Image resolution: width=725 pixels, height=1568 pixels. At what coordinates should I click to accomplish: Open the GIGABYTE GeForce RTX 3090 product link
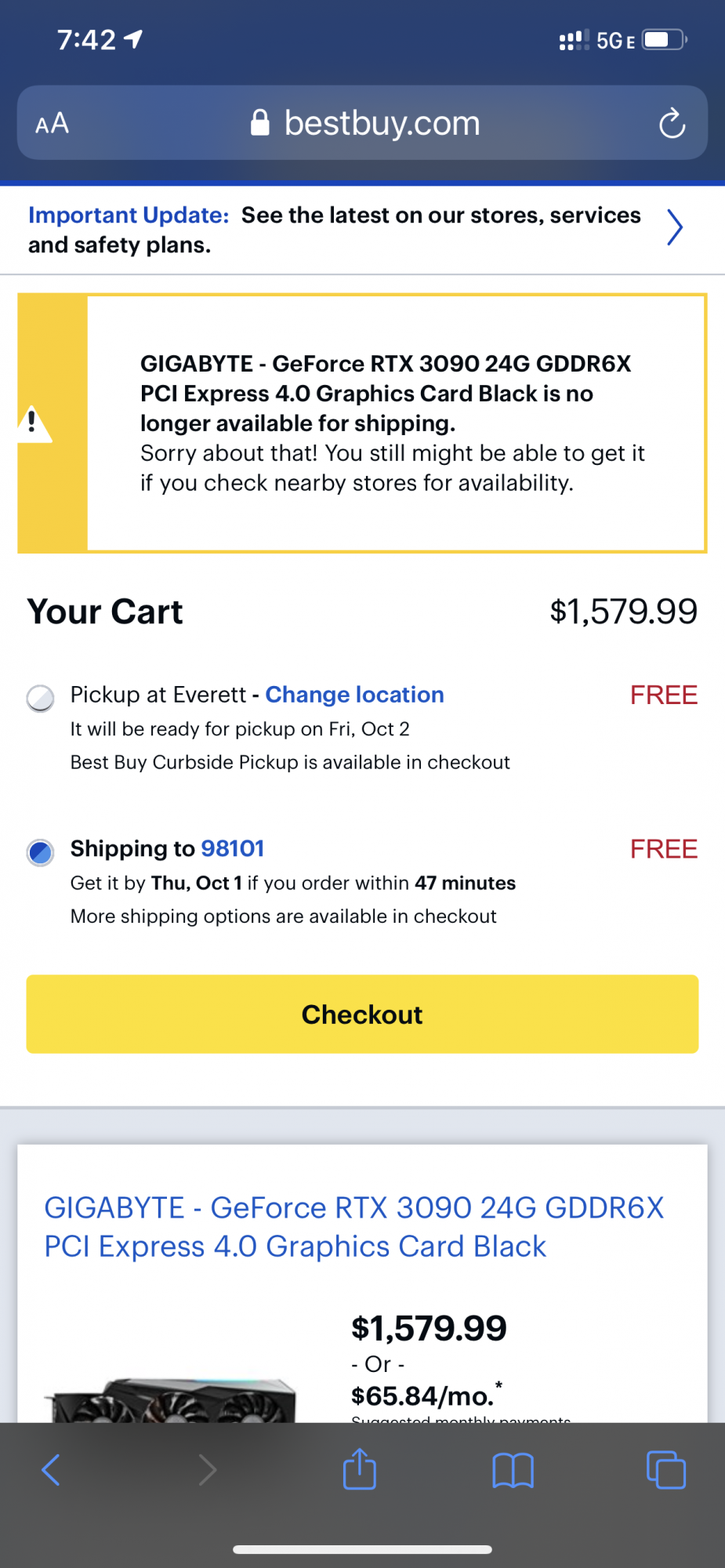353,1226
